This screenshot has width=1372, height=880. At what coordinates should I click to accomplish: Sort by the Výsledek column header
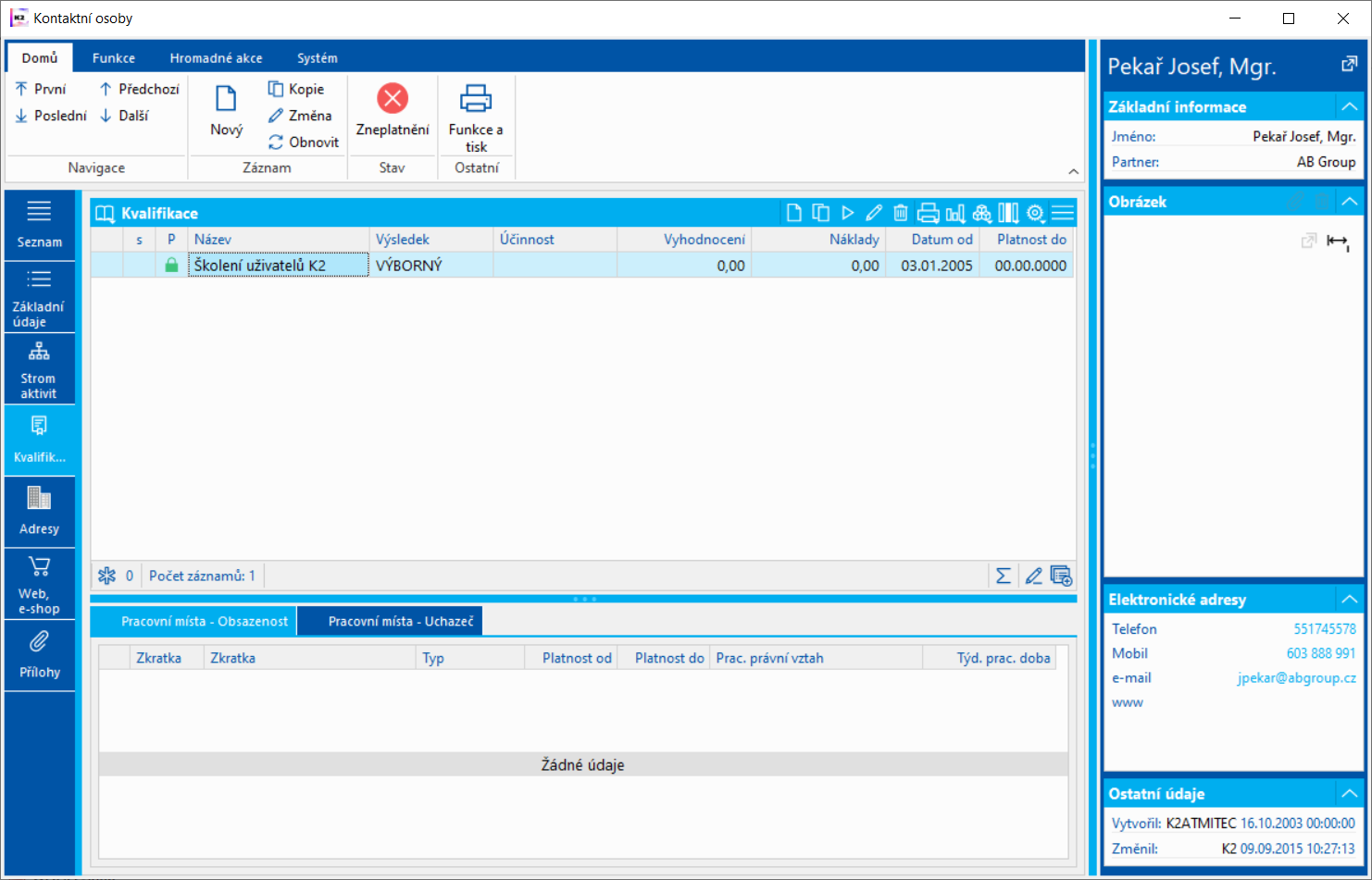coord(431,240)
